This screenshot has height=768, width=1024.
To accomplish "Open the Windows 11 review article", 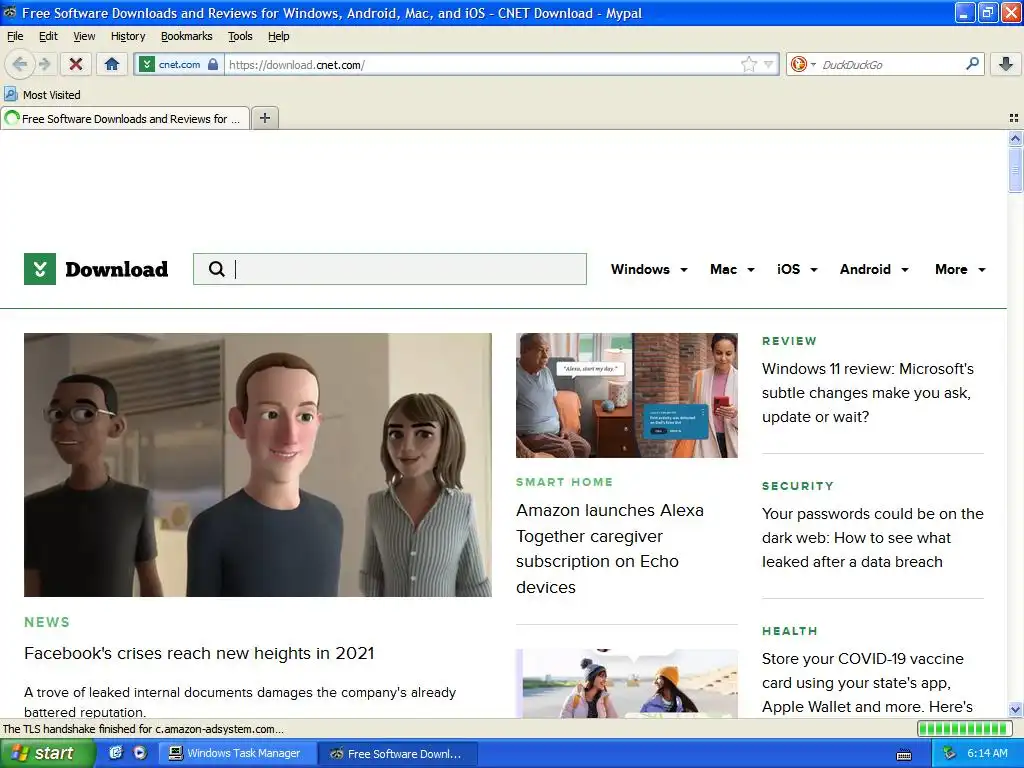I will (868, 392).
